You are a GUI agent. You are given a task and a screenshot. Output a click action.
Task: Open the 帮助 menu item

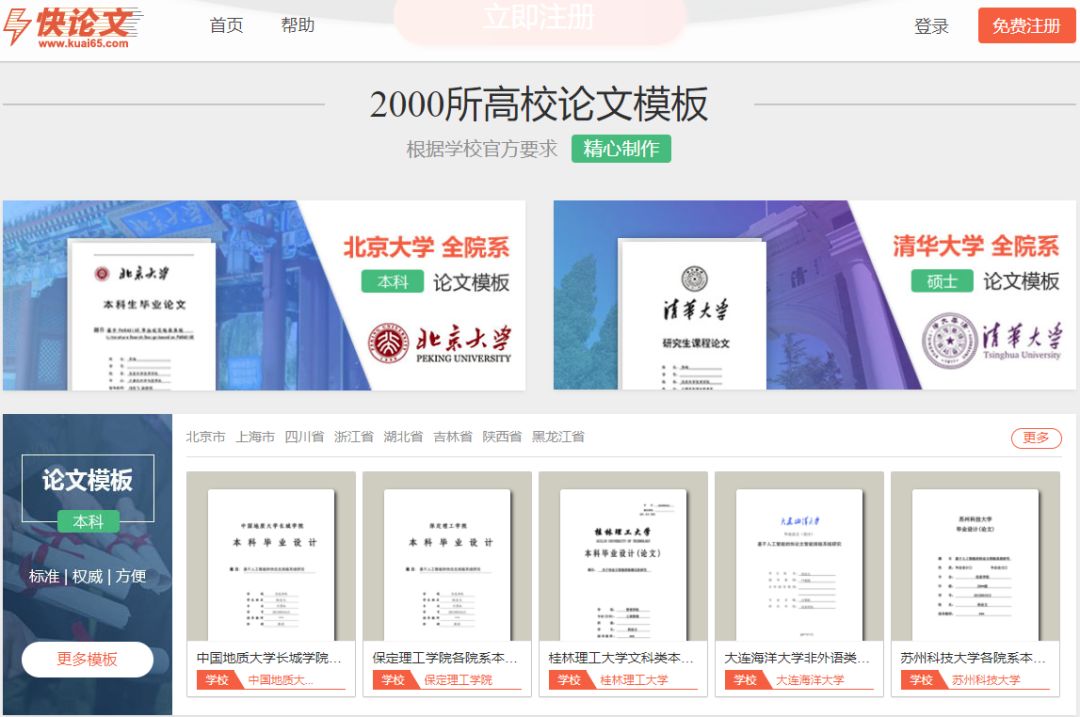pos(298,26)
